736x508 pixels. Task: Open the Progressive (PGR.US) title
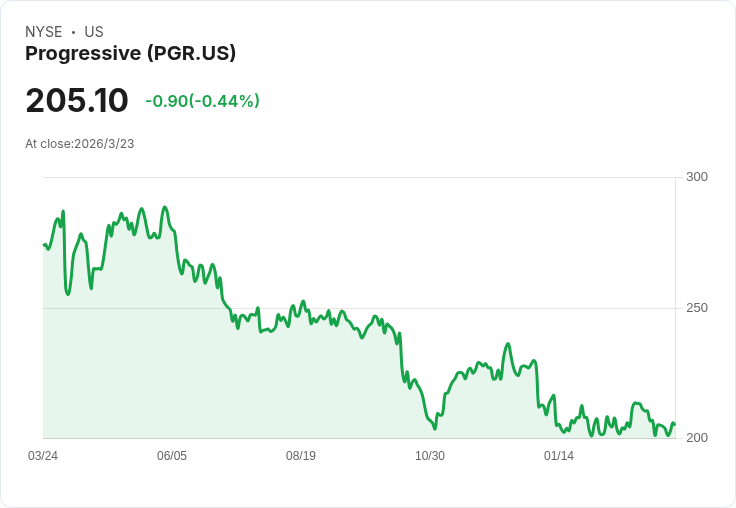click(130, 54)
